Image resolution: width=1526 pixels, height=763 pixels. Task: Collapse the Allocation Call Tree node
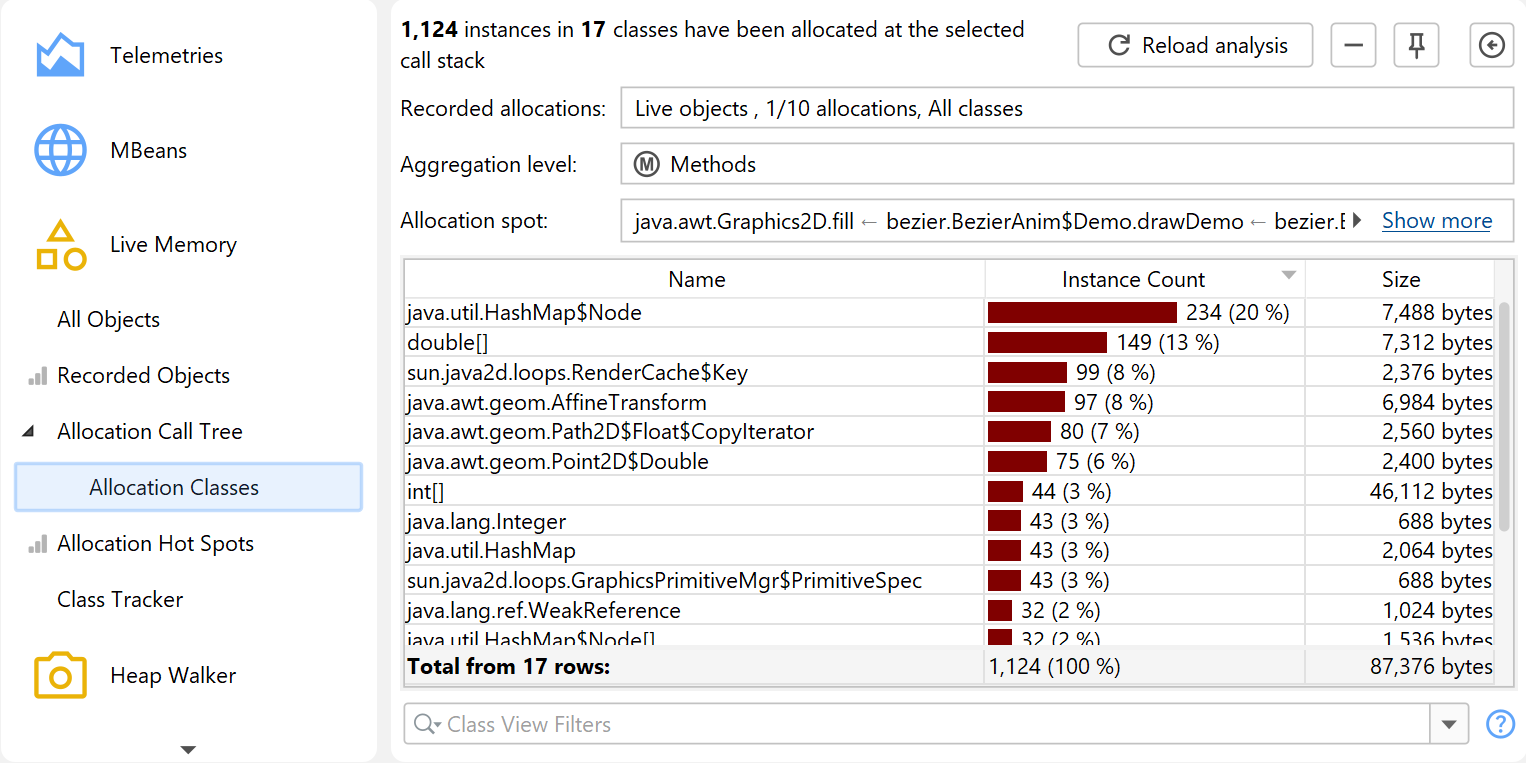pyautogui.click(x=28, y=432)
